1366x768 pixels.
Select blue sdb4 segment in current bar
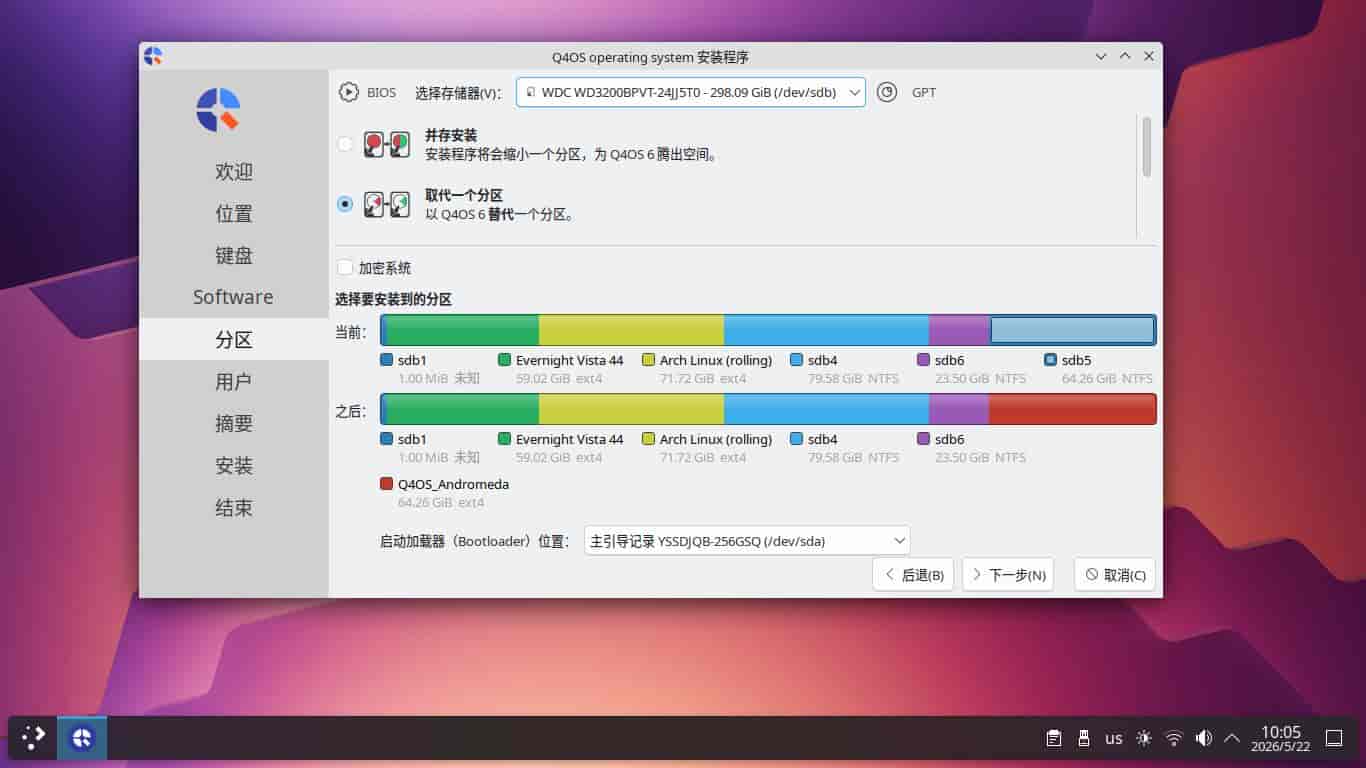[826, 330]
